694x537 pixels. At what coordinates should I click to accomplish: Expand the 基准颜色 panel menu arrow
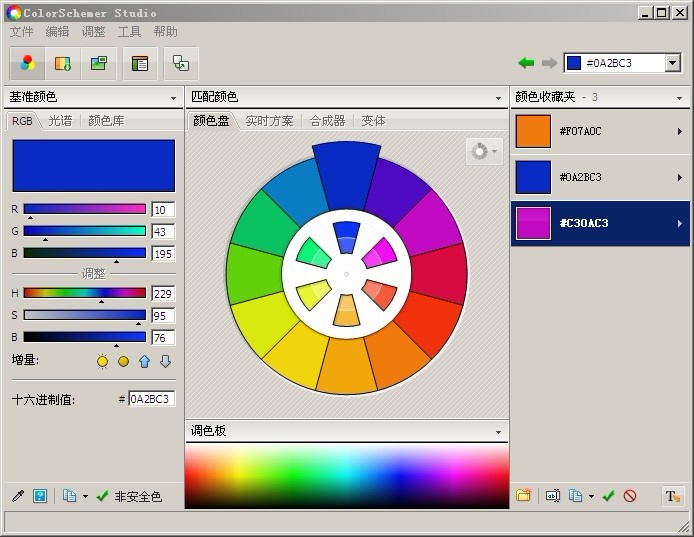[x=174, y=98]
